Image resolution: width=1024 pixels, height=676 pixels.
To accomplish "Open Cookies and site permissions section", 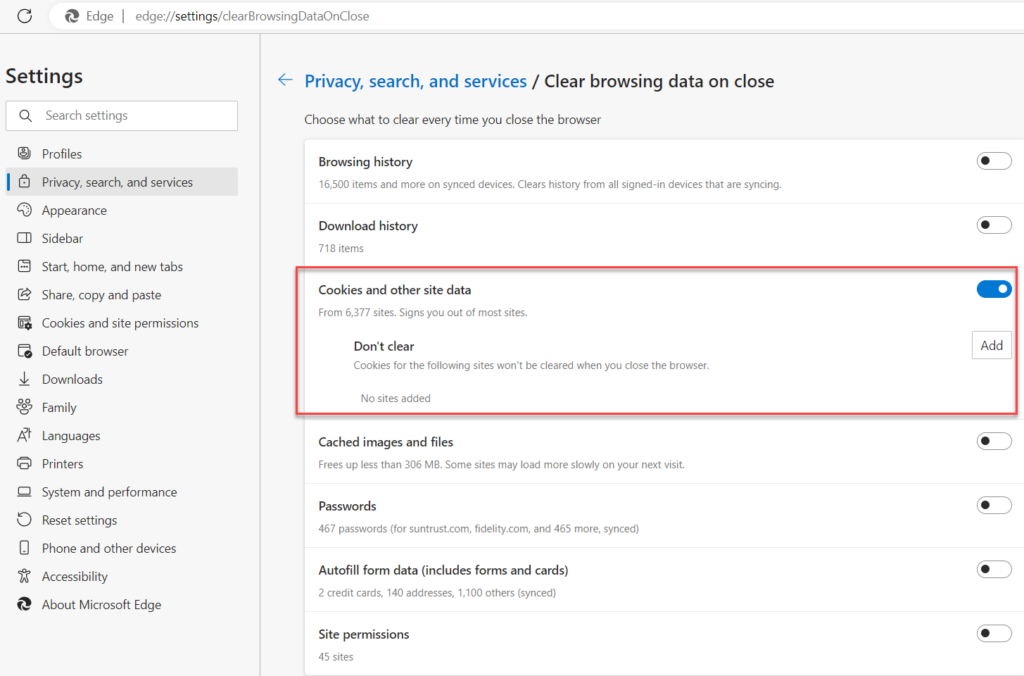I will pyautogui.click(x=120, y=323).
